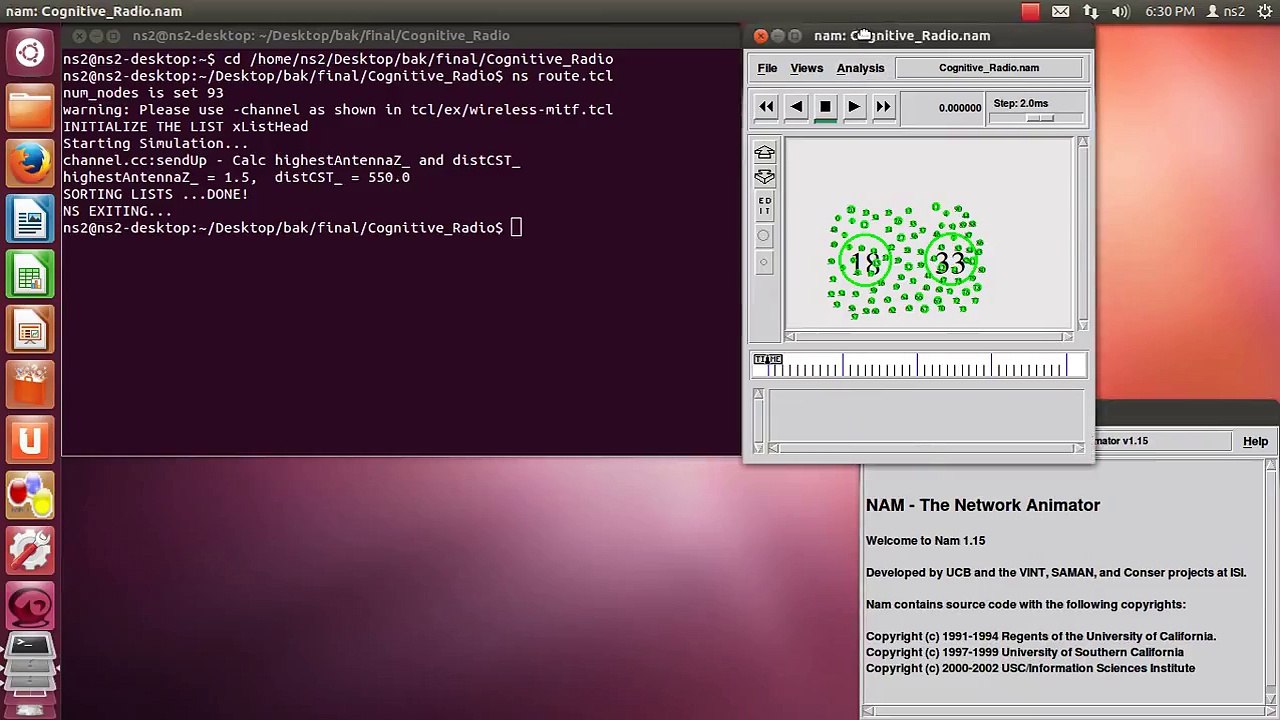Play the animation backward

point(796,107)
